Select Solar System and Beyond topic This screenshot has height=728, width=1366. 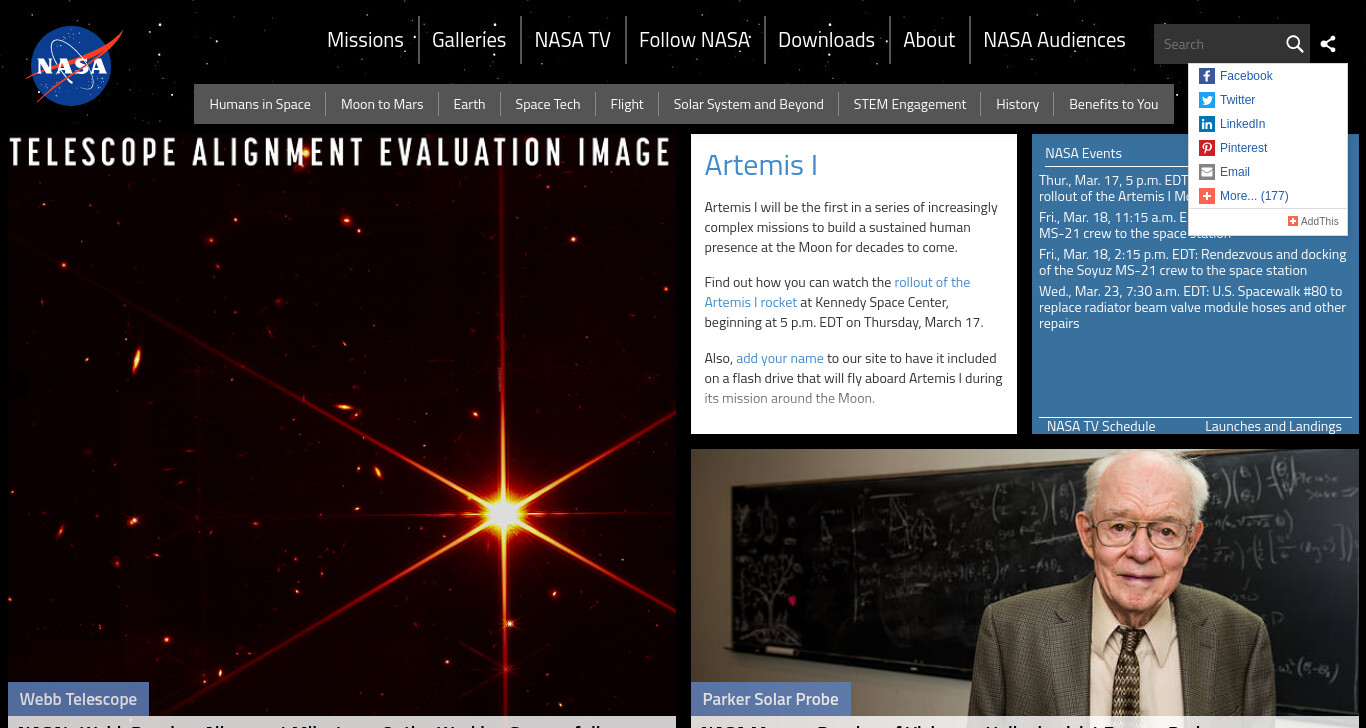point(749,104)
